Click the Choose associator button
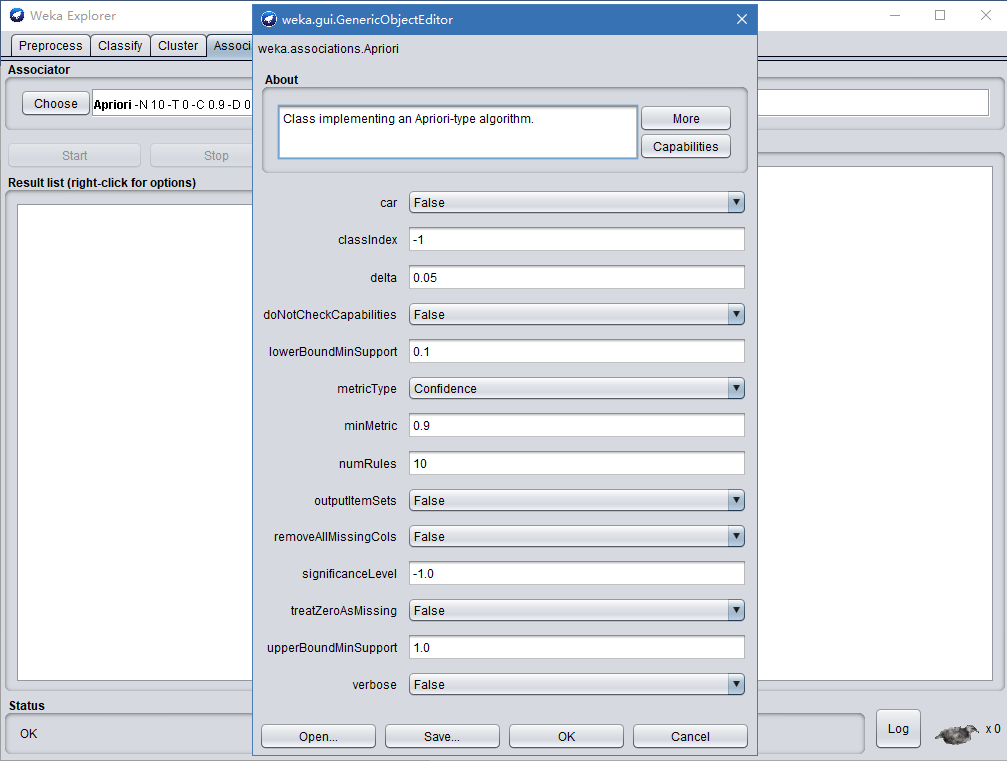The height and width of the screenshot is (761, 1007). click(56, 104)
